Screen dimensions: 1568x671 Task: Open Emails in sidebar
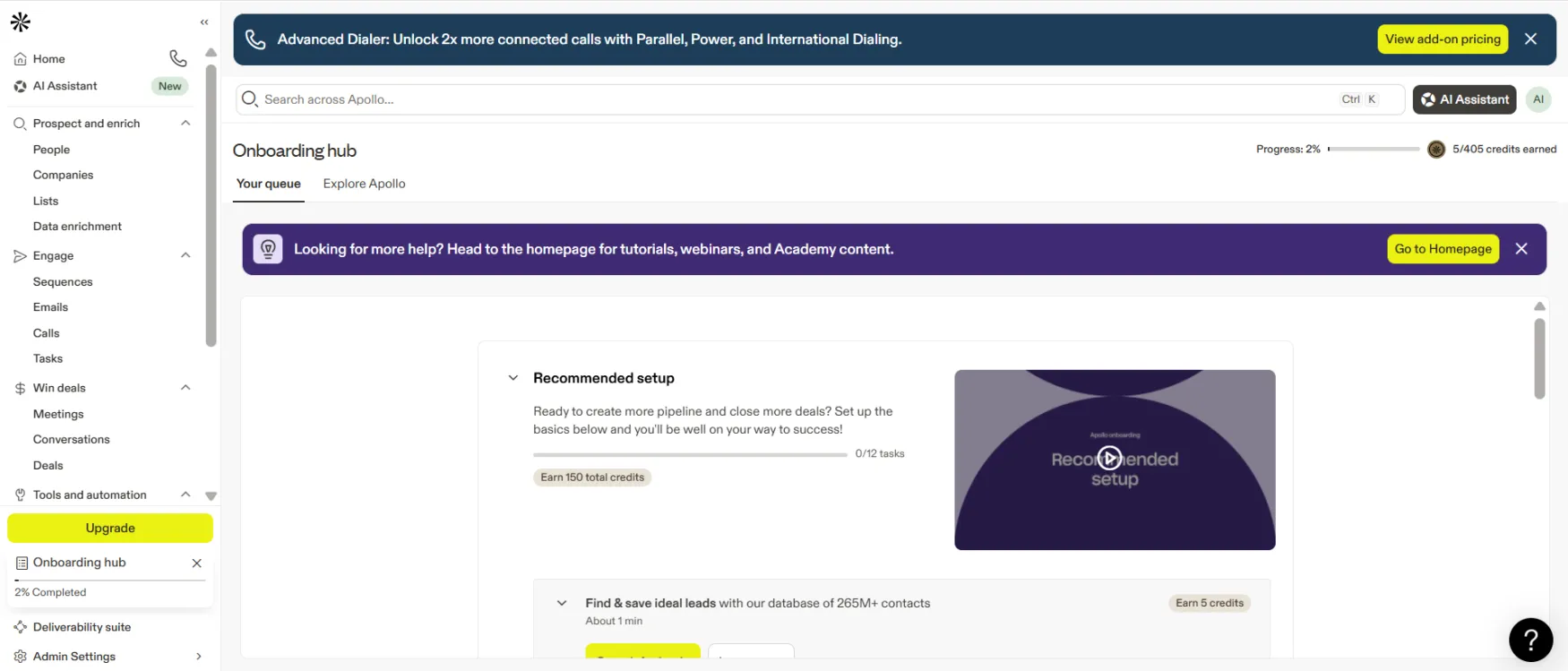tap(50, 307)
